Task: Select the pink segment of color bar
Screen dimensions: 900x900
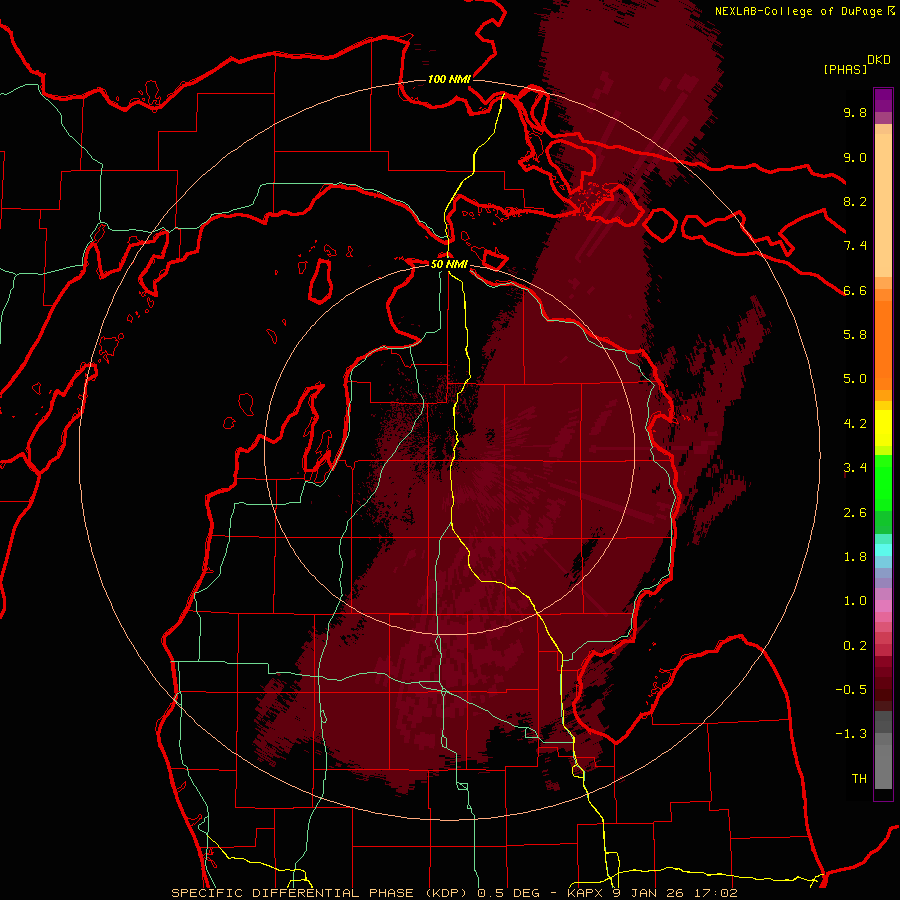Action: [x=883, y=606]
